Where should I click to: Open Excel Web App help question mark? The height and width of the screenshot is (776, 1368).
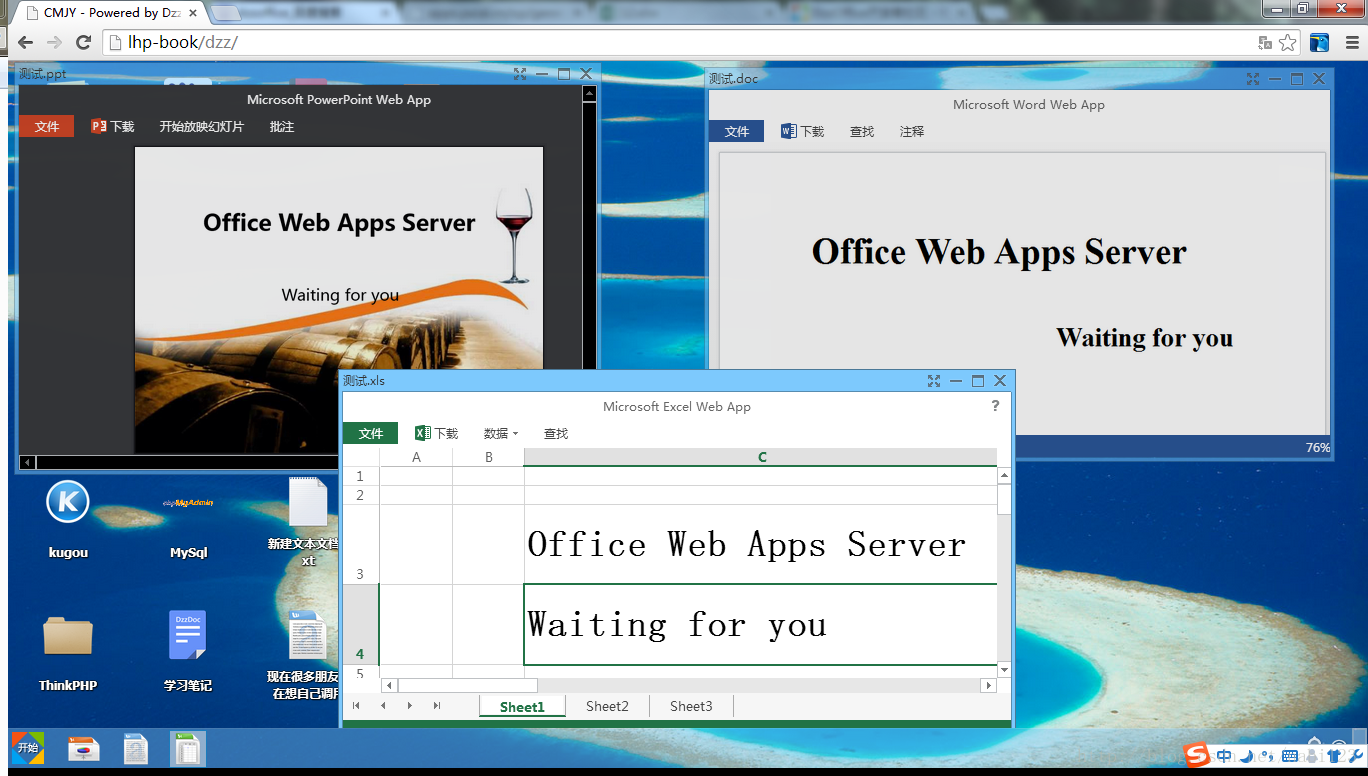995,406
